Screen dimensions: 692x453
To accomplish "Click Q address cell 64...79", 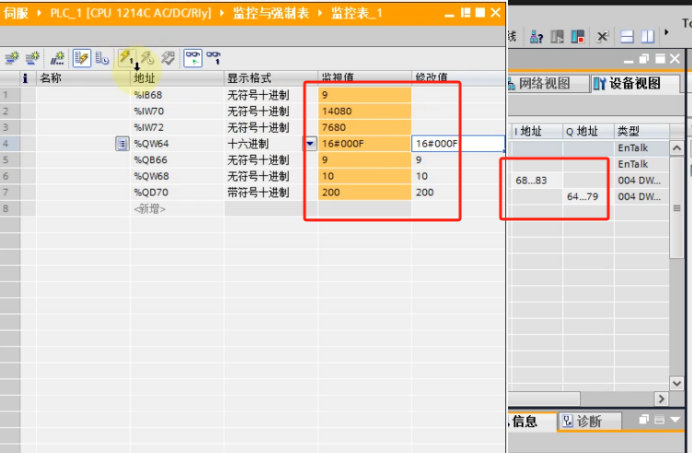I will (588, 196).
